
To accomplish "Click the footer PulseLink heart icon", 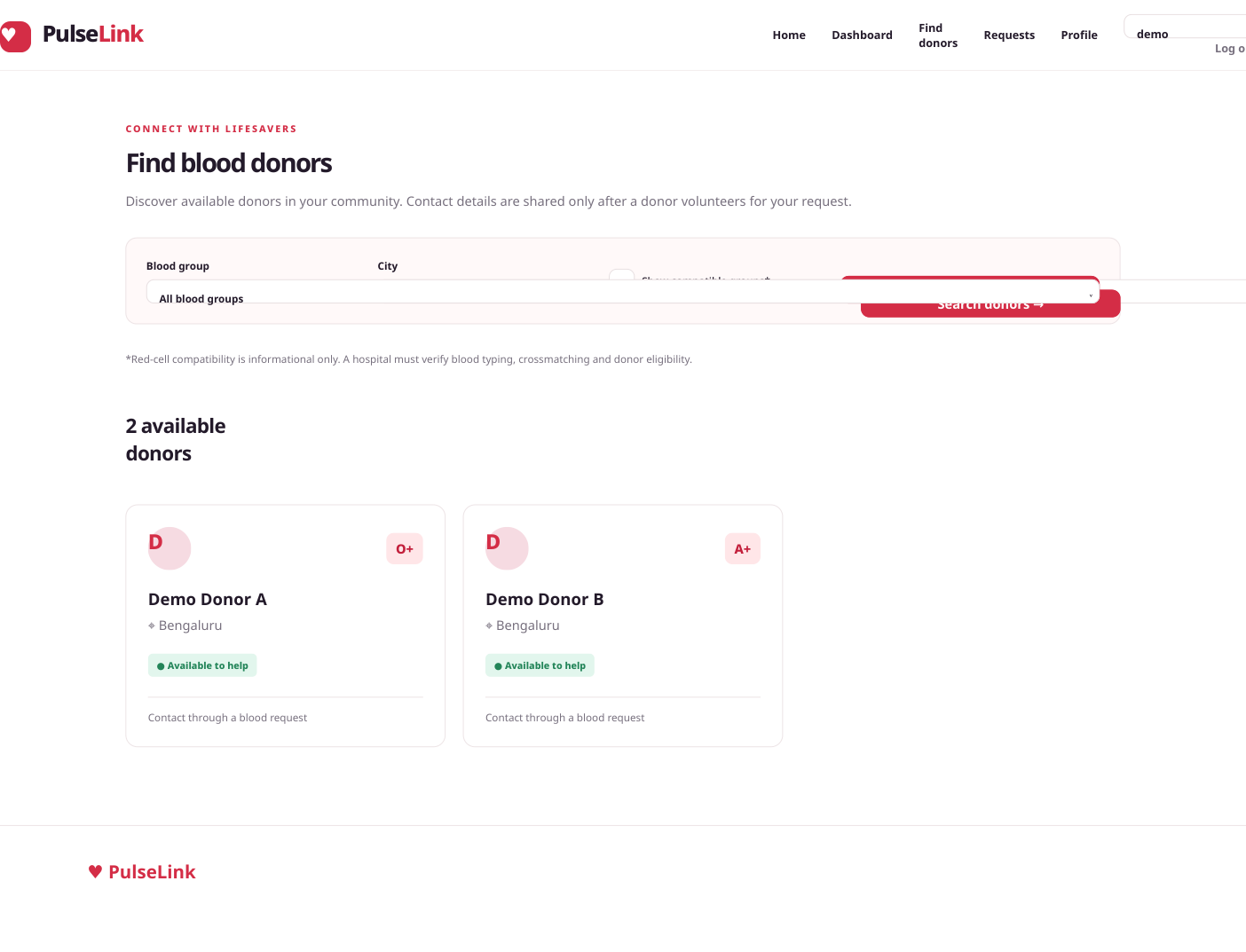I will pyautogui.click(x=95, y=872).
